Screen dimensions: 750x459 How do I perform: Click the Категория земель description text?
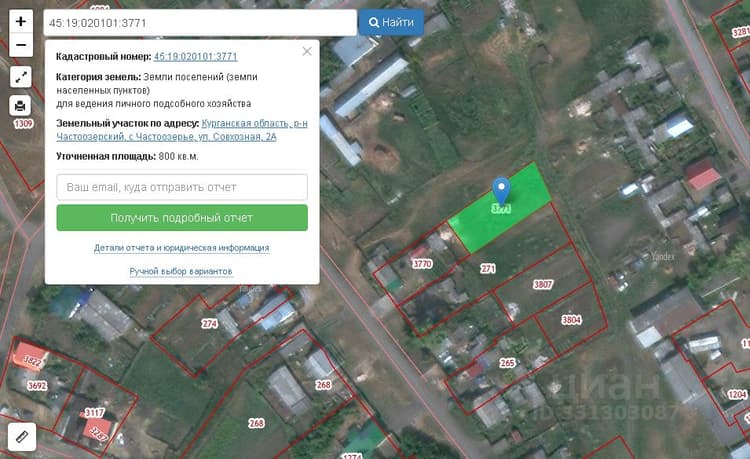(157, 90)
